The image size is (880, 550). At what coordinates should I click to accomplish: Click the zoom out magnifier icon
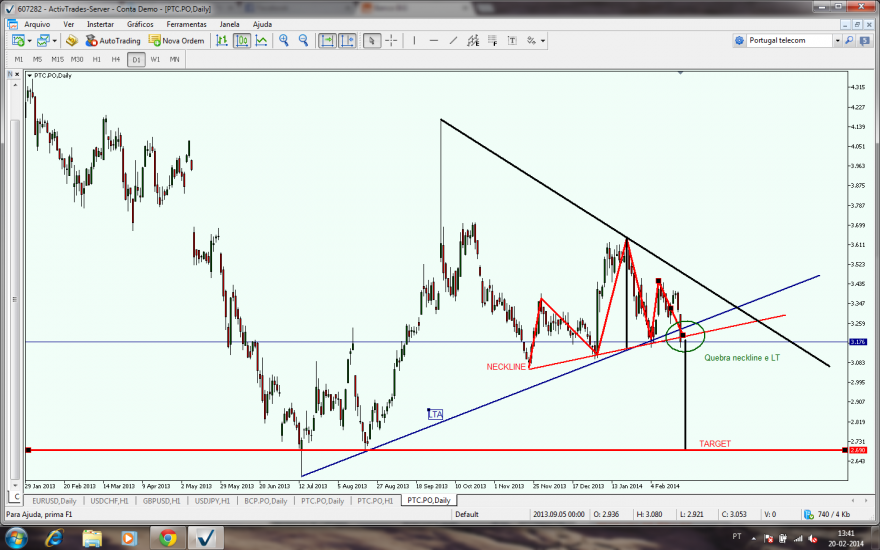point(304,40)
